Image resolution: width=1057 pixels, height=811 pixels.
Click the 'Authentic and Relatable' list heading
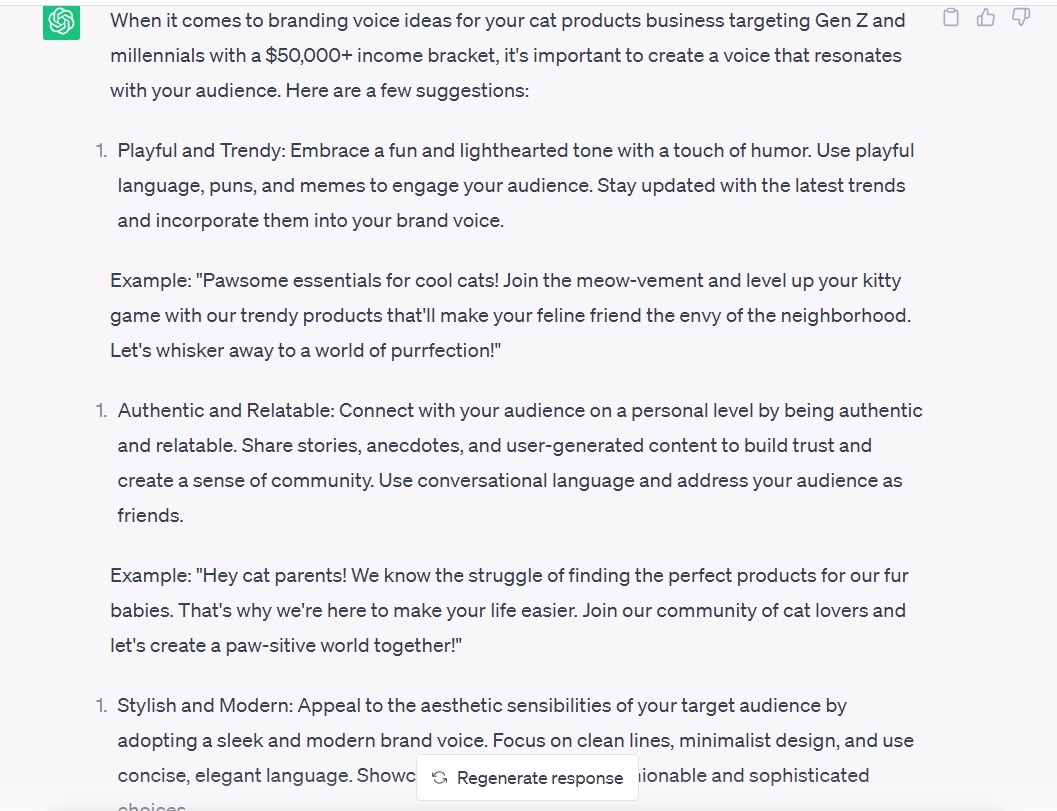226,410
